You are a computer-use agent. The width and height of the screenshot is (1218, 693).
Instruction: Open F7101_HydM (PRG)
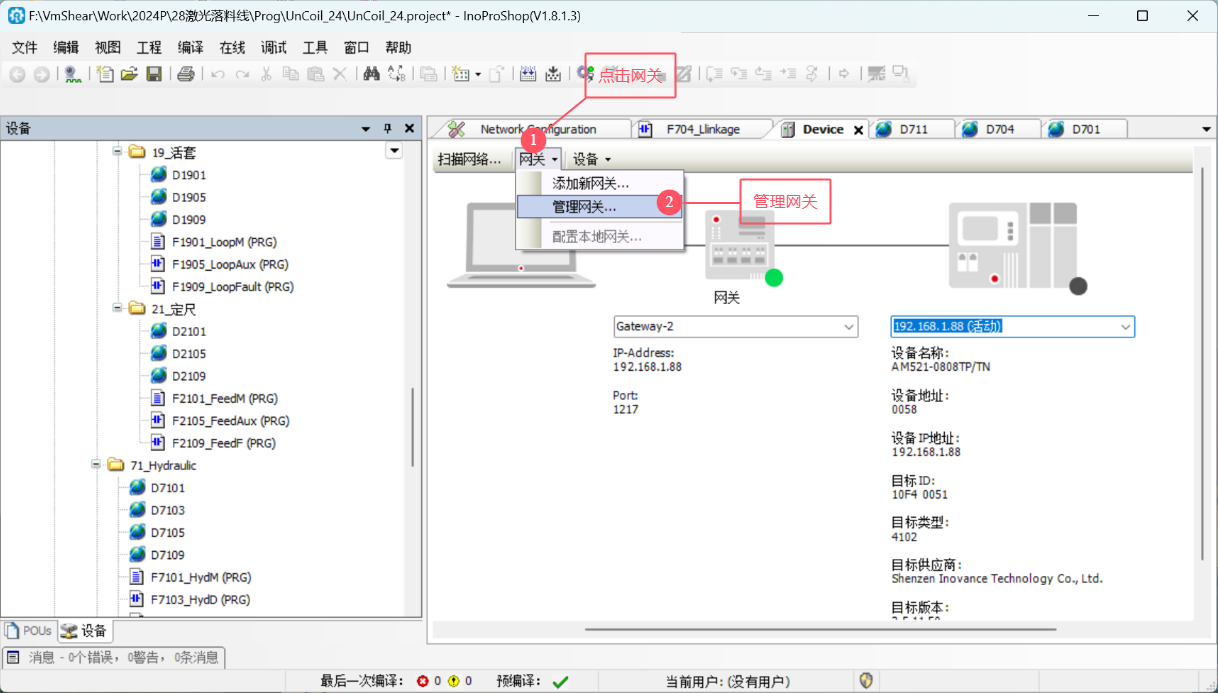190,577
